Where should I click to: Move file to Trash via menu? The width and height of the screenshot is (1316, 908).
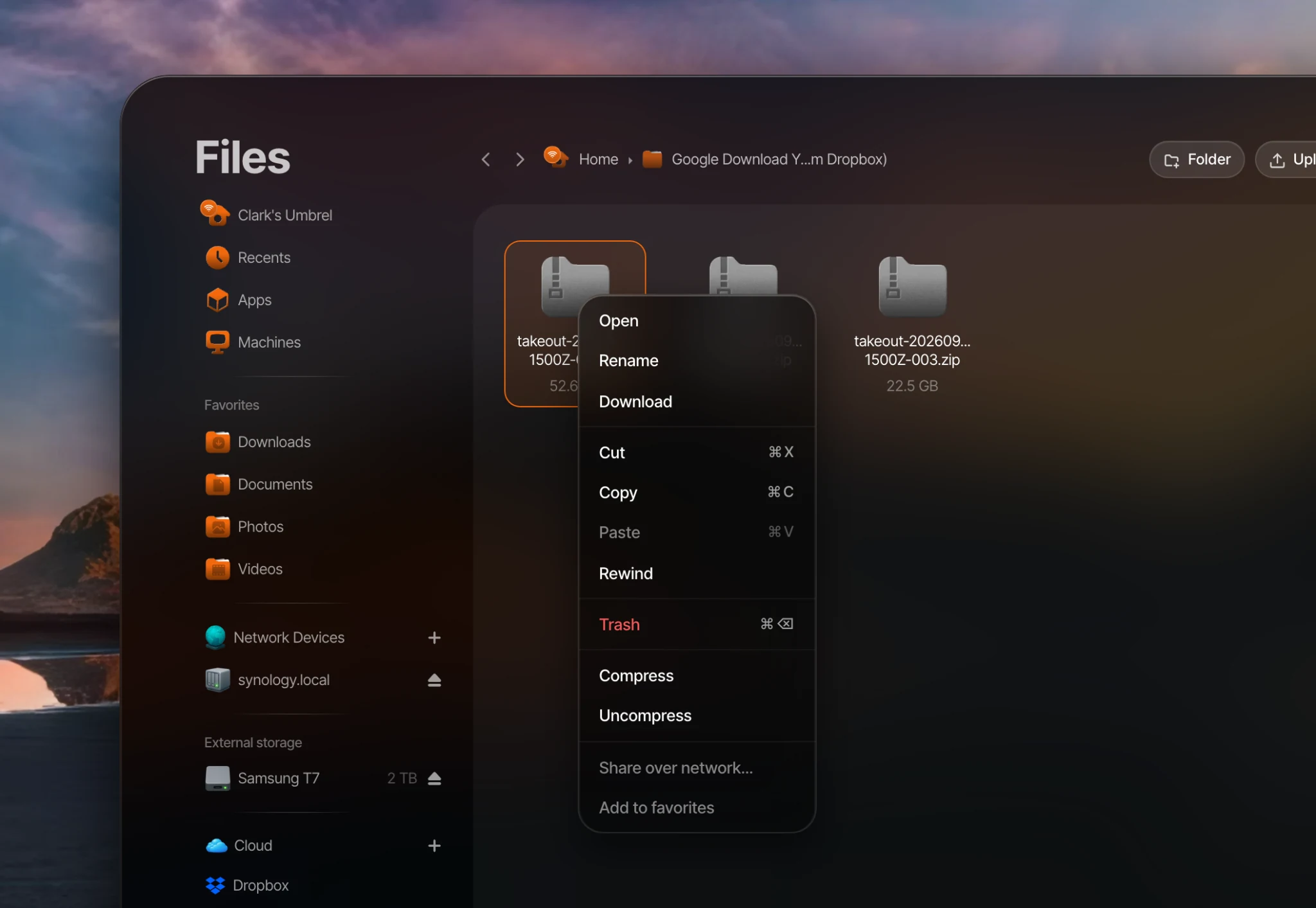[x=697, y=624]
